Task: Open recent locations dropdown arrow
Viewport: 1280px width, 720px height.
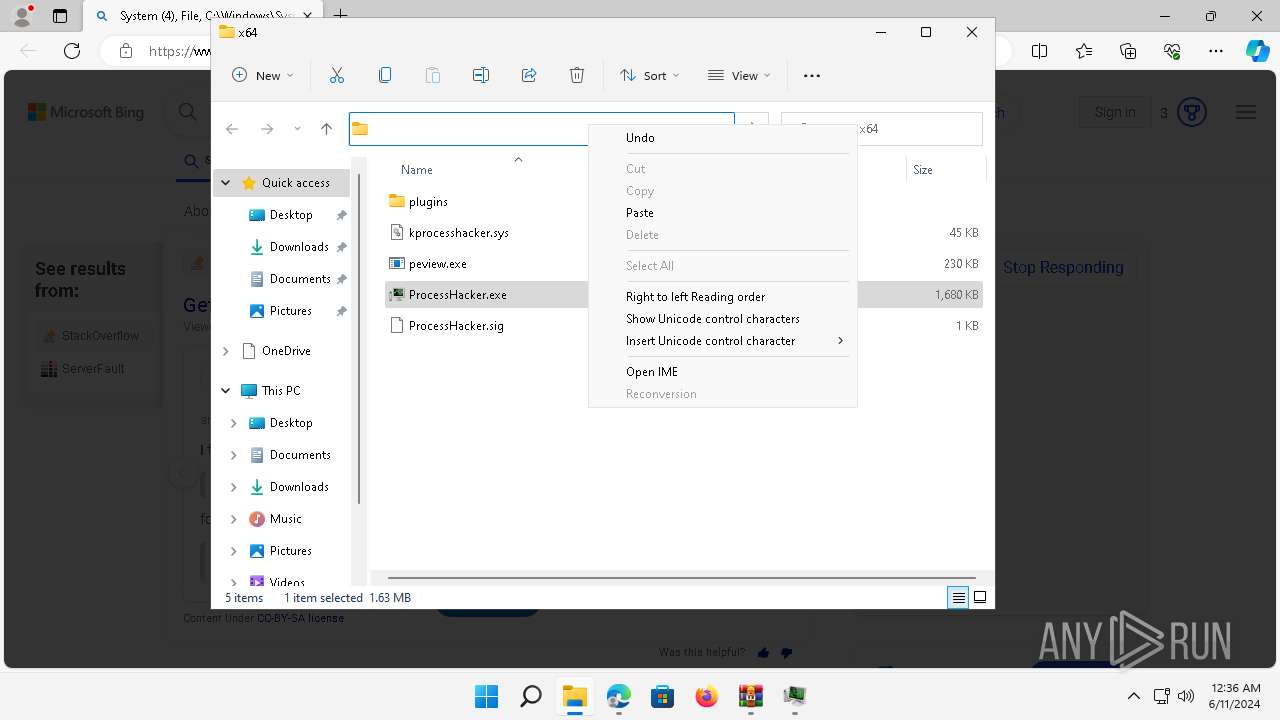Action: [x=297, y=129]
